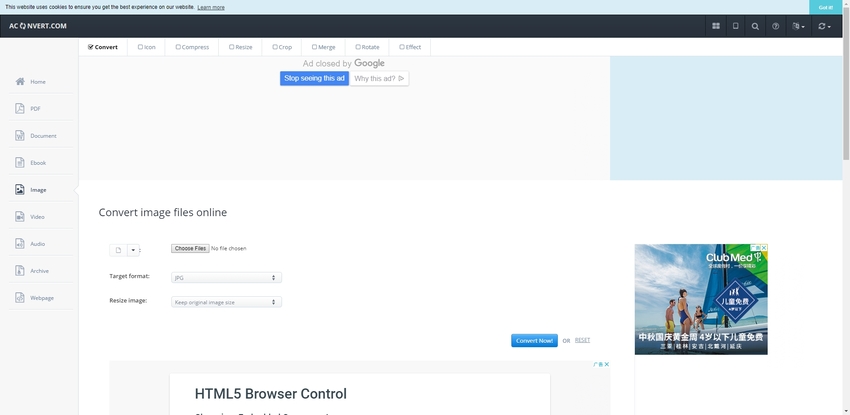The width and height of the screenshot is (850, 415).
Task: Expand the file source arrow dropdown
Action: [x=134, y=251]
